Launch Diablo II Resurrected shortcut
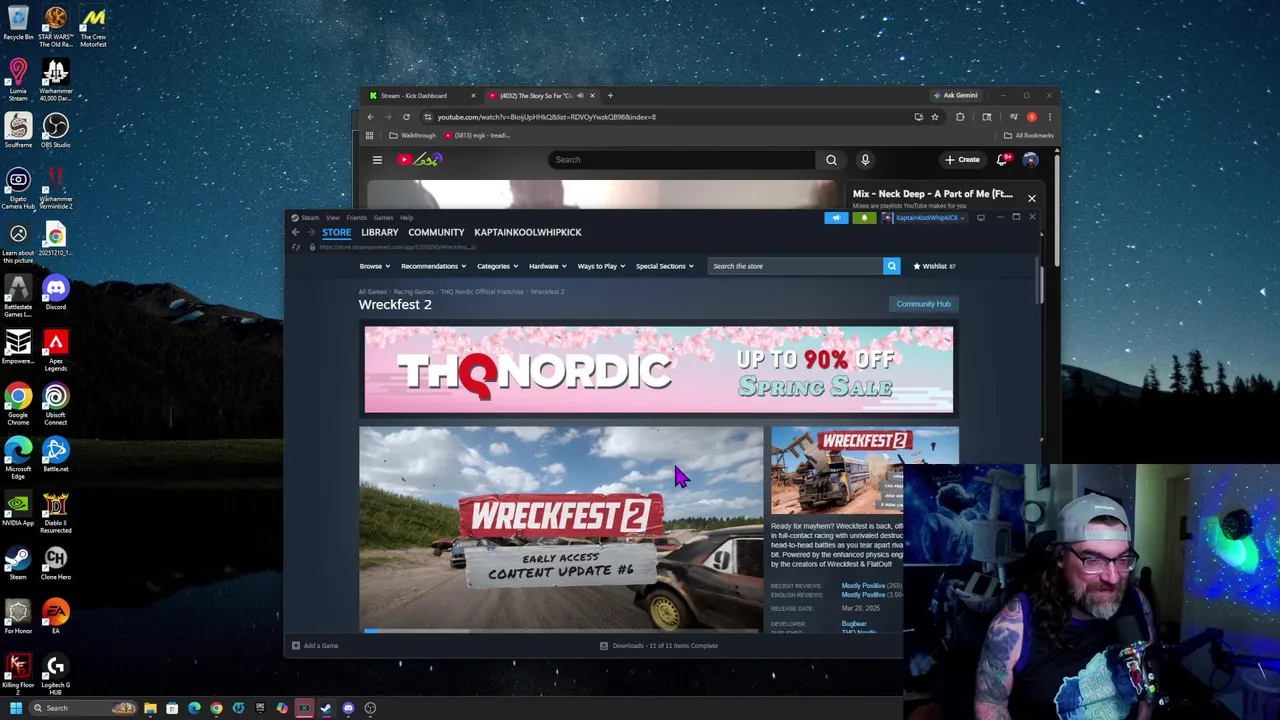1280x720 pixels. tap(56, 512)
